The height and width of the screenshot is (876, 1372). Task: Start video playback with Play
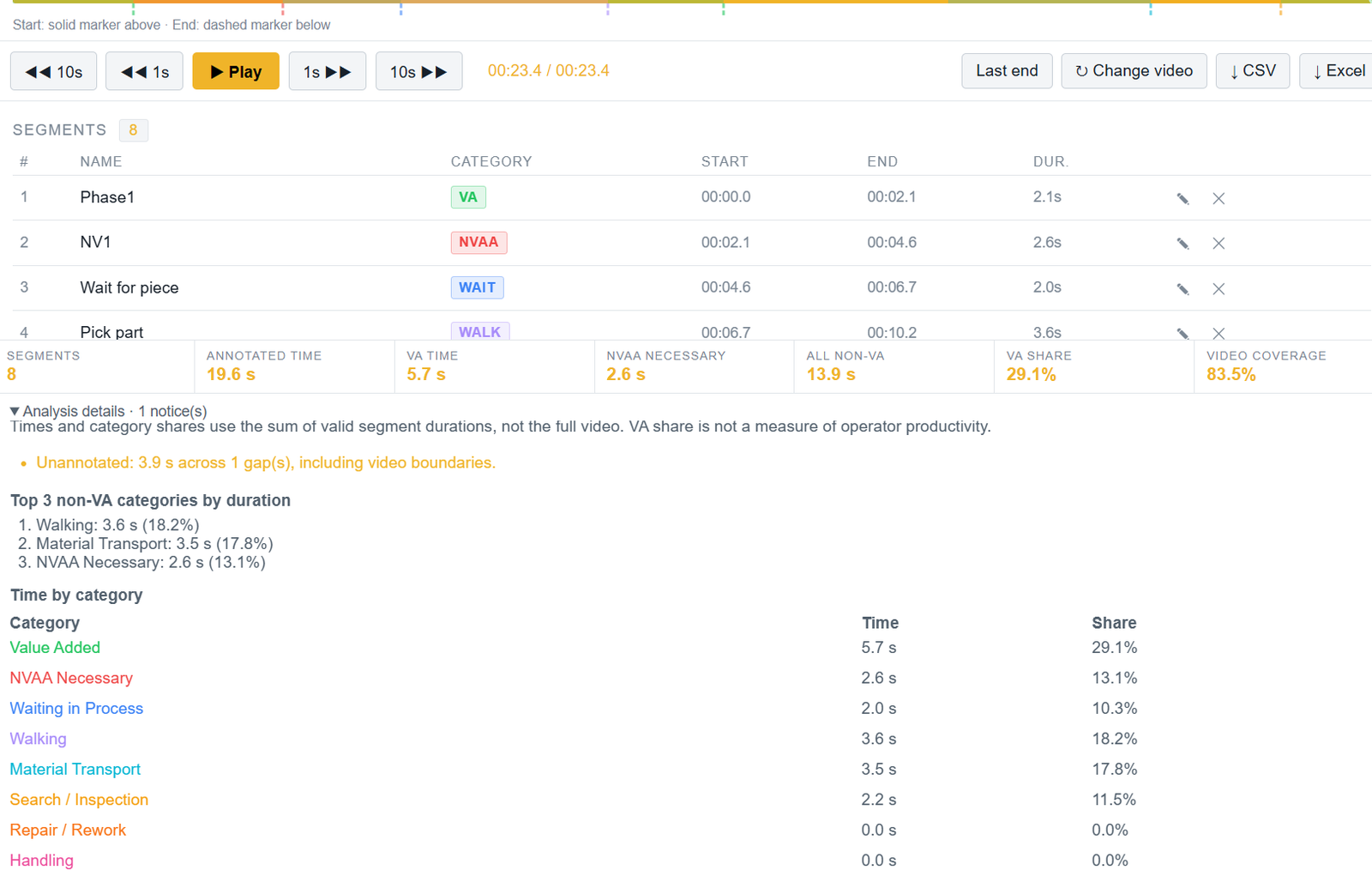click(x=236, y=71)
